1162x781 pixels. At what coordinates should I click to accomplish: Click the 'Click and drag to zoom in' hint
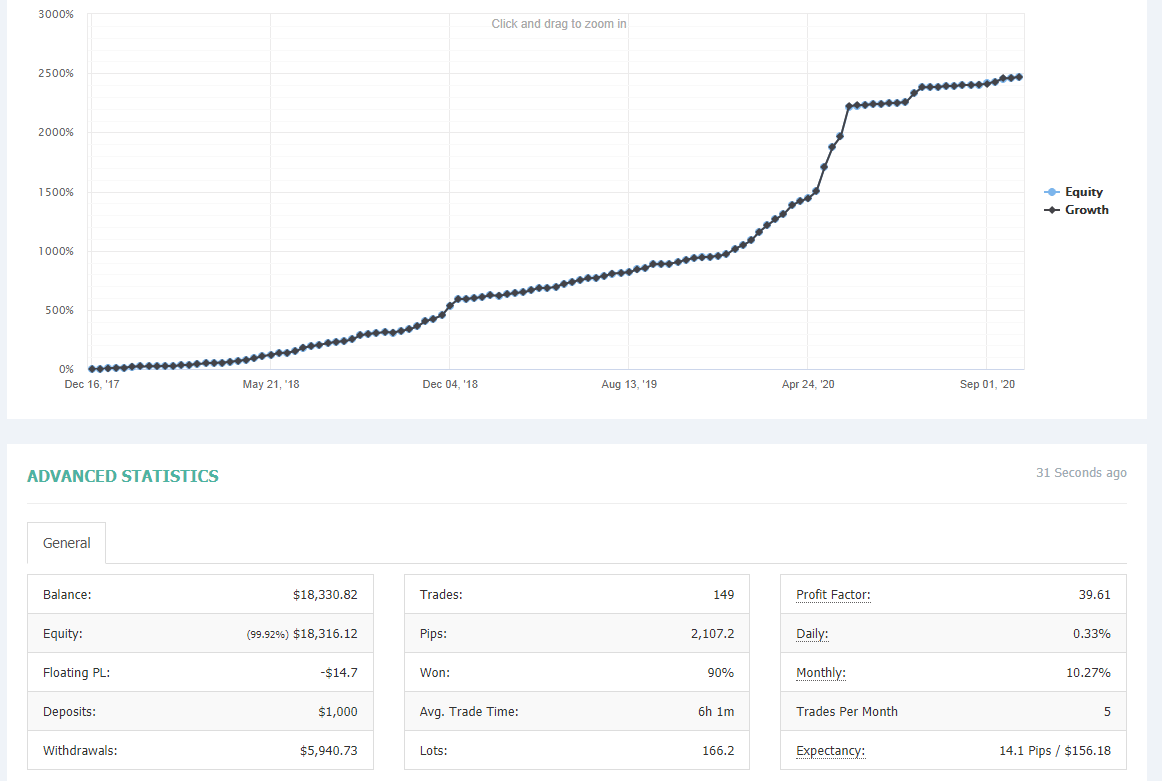coord(559,24)
